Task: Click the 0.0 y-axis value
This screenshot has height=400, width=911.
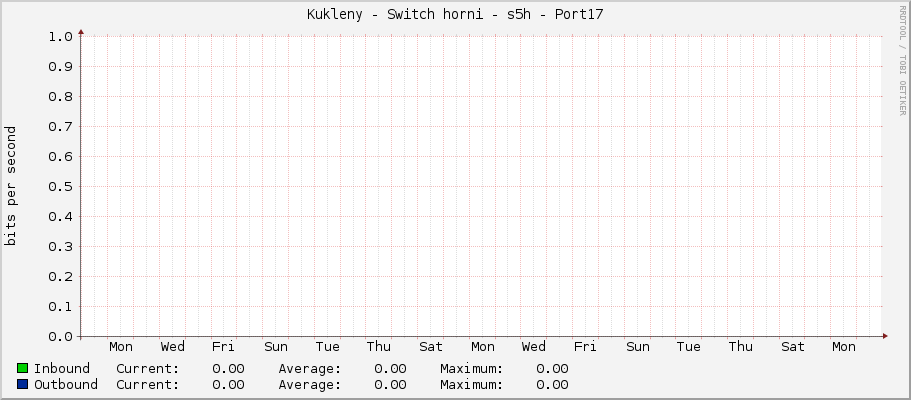Action: (58, 337)
